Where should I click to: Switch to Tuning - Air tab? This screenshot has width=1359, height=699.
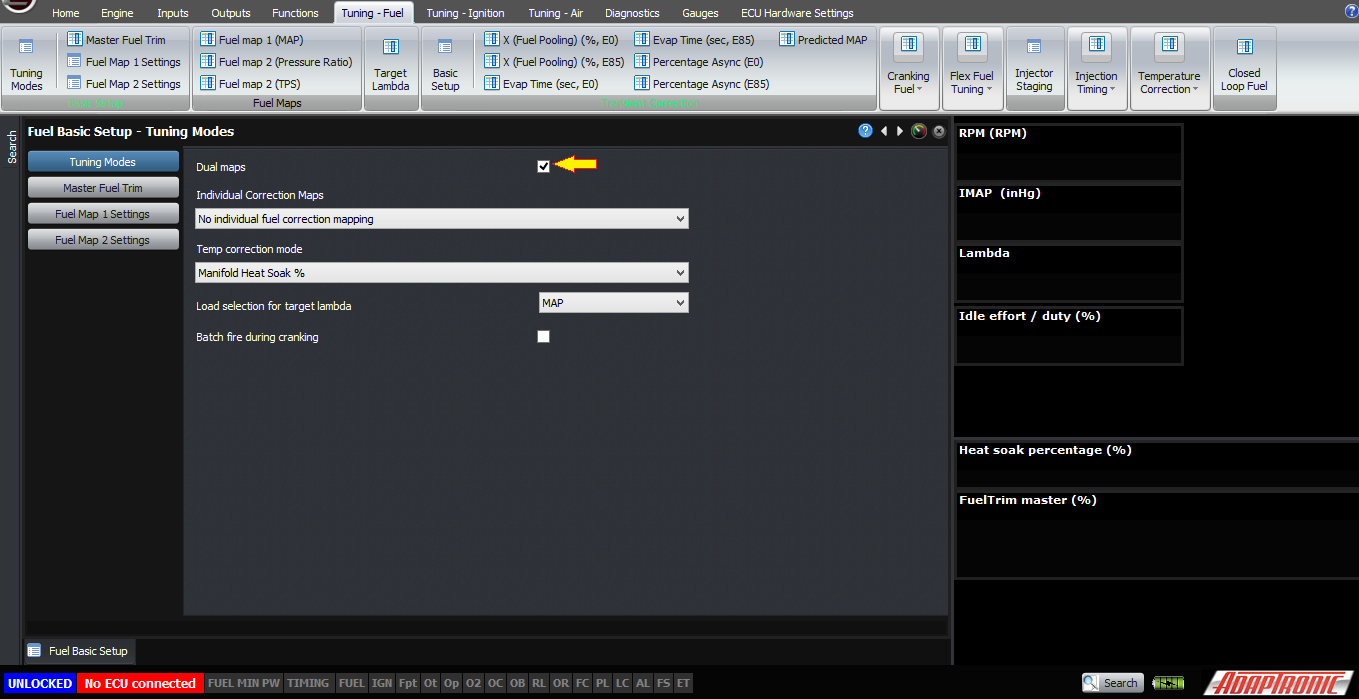(555, 13)
